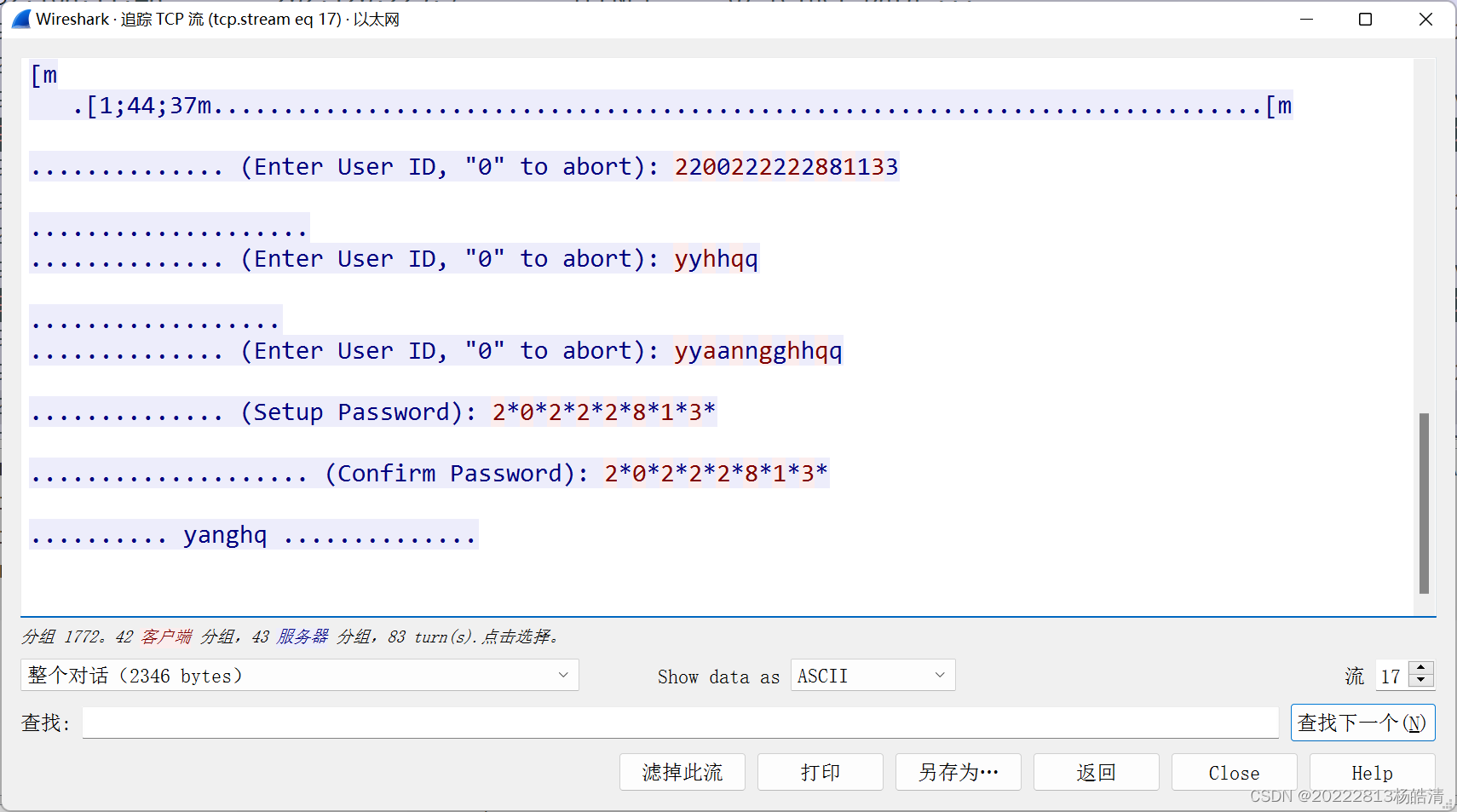
Task: Click the 'yanghq' text in stream output
Action: point(226,534)
